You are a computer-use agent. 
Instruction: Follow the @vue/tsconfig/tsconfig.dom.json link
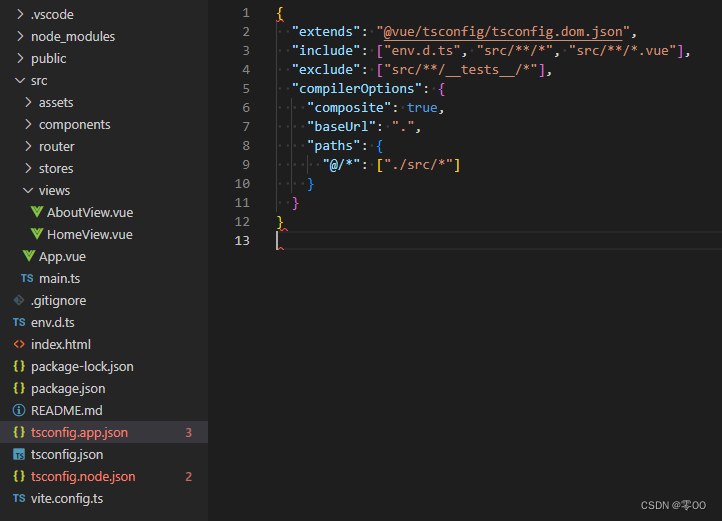coord(503,31)
